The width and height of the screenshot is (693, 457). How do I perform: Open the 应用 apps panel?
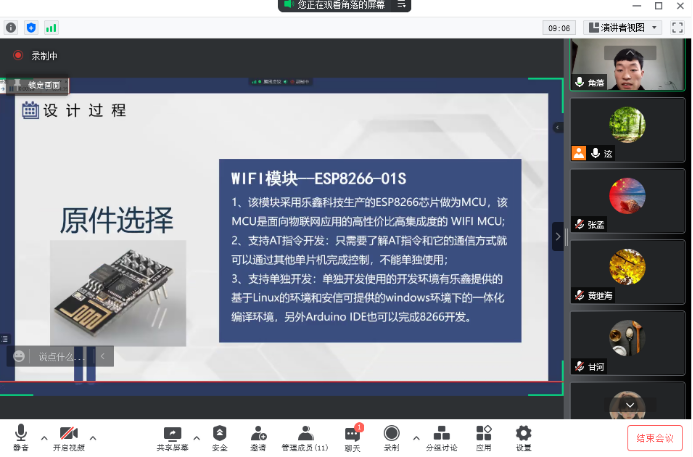click(484, 438)
